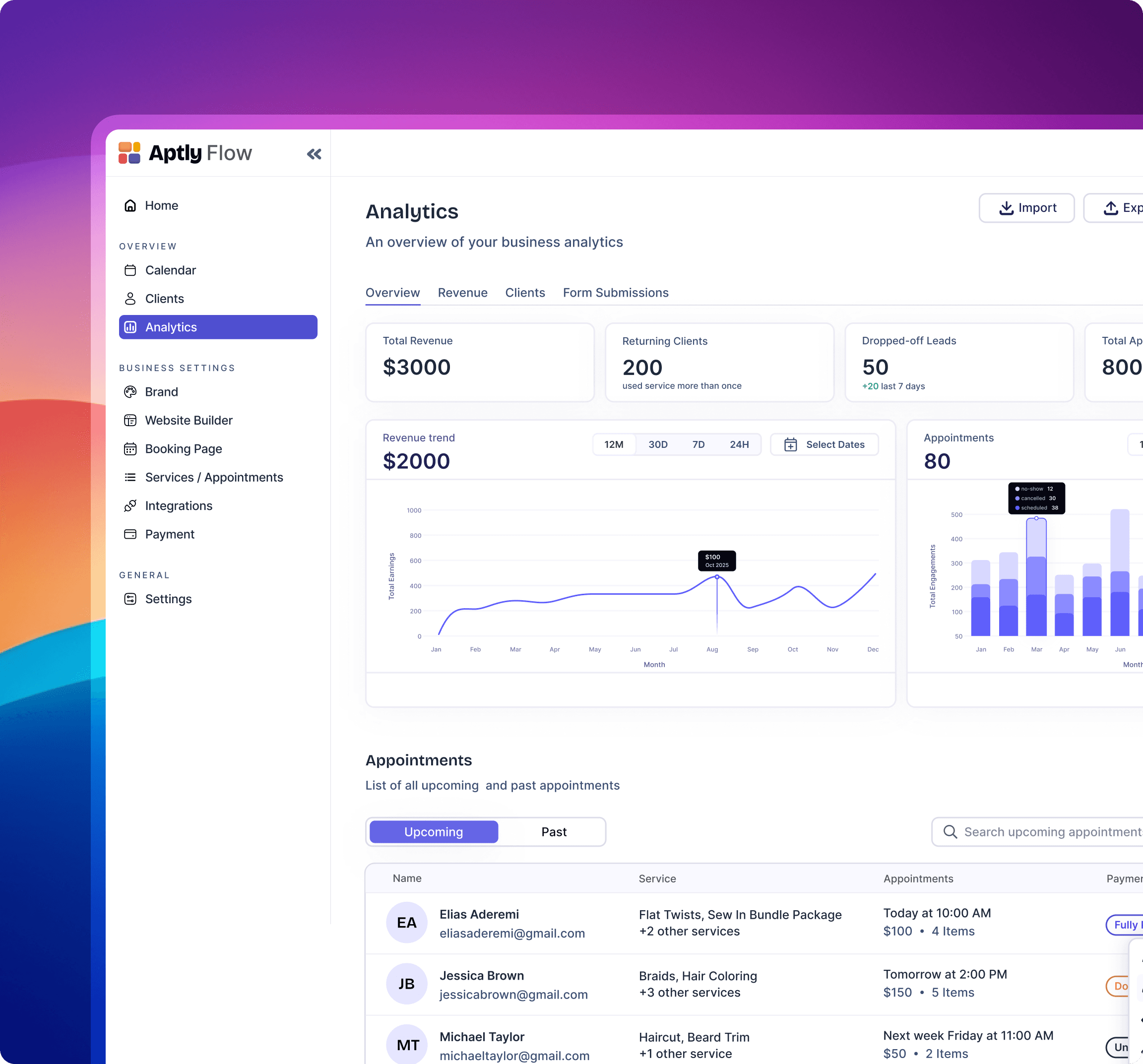Click the revenue chart point at $100 marker
1143x1064 pixels.
[717, 576]
